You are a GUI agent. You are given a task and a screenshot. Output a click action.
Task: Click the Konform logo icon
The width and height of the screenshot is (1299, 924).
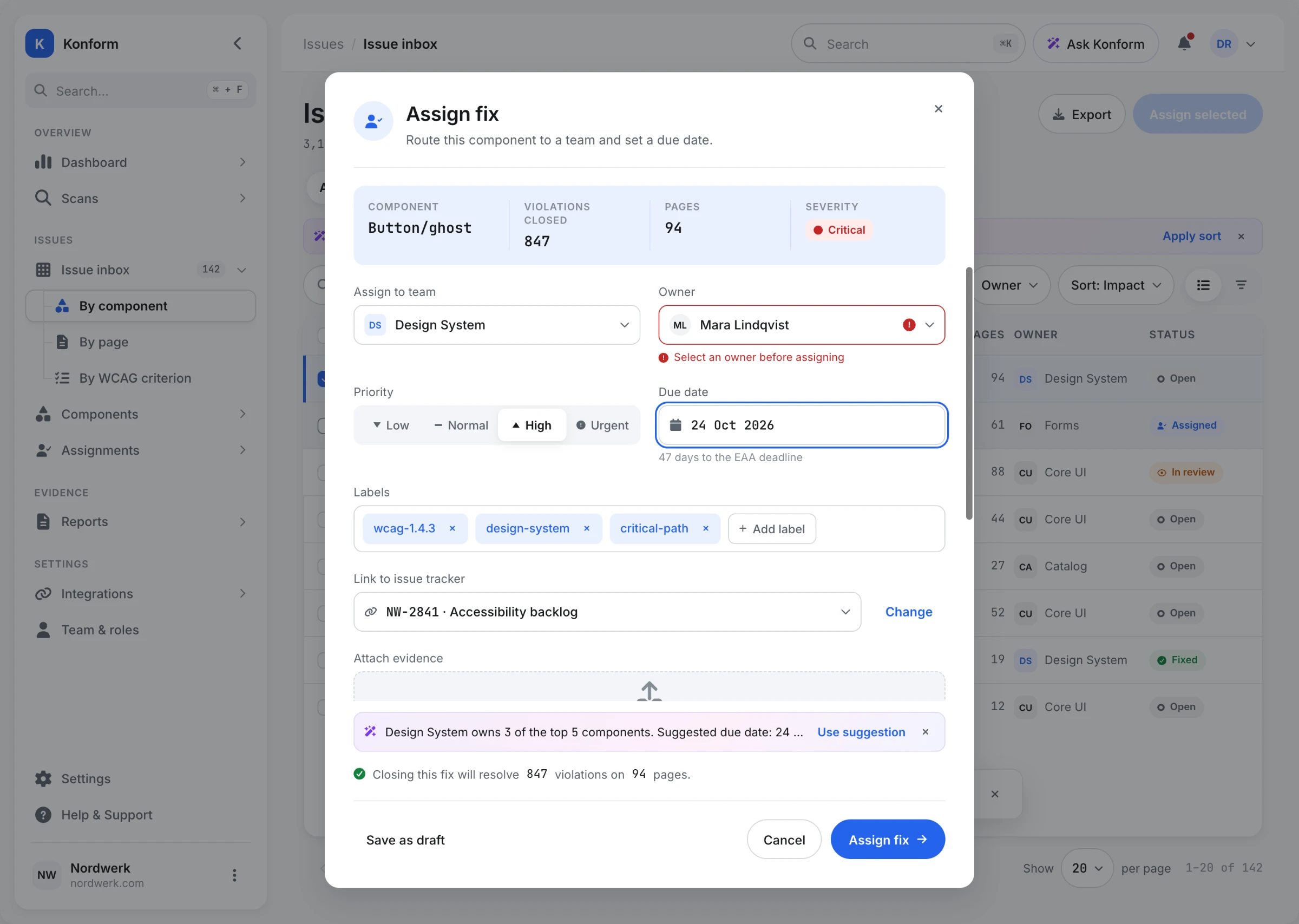pyautogui.click(x=40, y=43)
